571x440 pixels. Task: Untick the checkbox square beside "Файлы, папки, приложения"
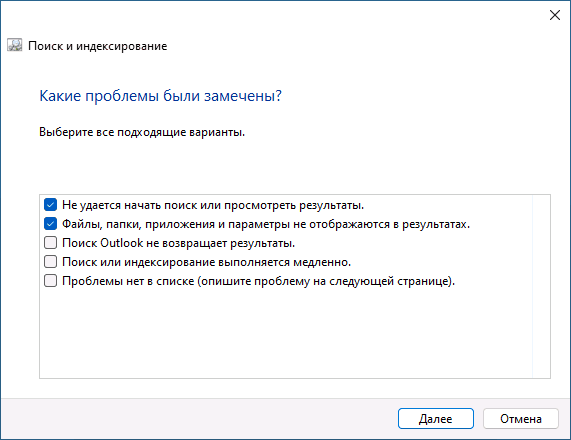coord(50,224)
